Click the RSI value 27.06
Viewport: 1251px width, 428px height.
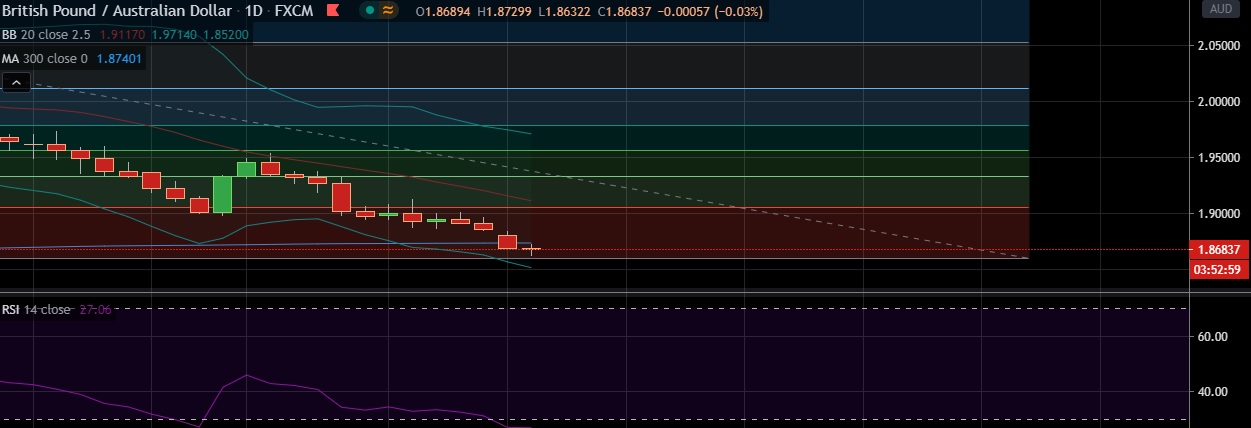point(96,310)
